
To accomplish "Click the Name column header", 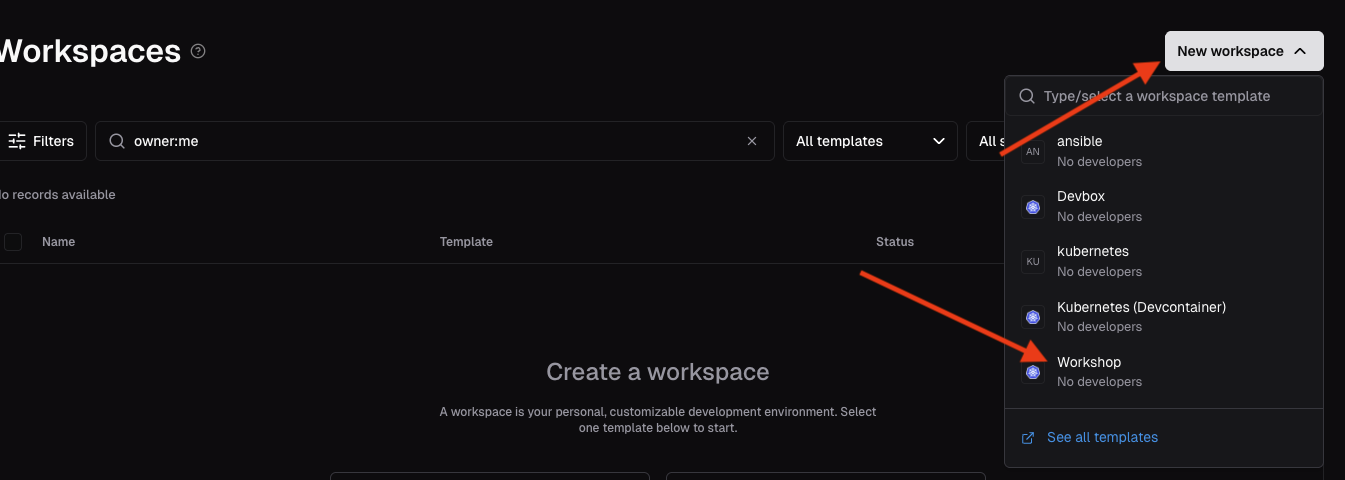I will (x=58, y=242).
